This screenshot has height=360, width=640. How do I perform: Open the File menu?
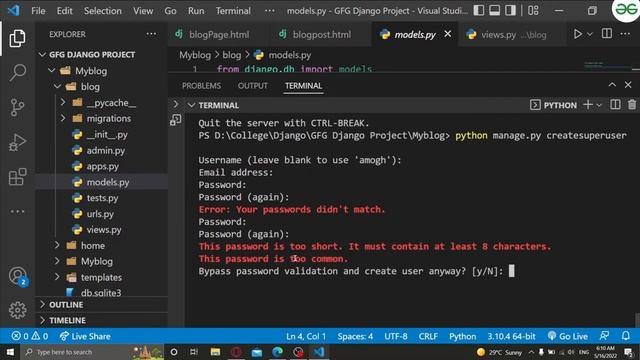[38, 11]
